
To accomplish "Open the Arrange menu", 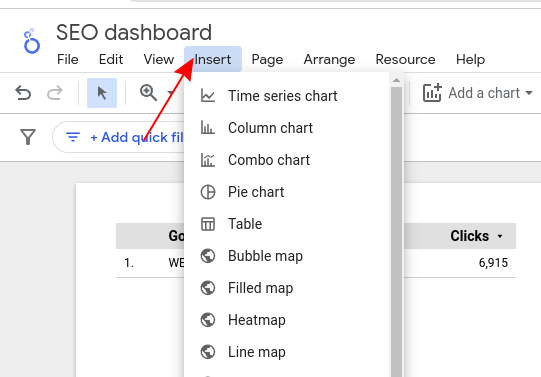I will point(329,59).
